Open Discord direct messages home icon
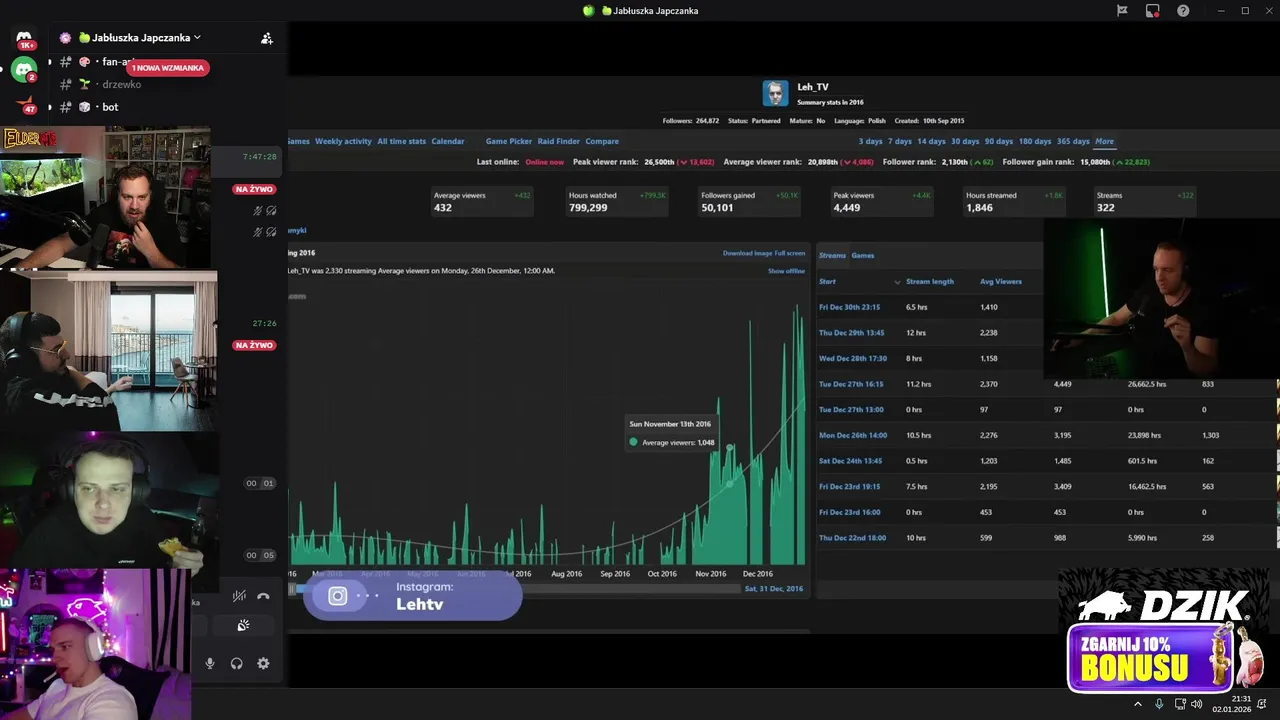Screen dimensions: 1280x720 click(x=24, y=38)
